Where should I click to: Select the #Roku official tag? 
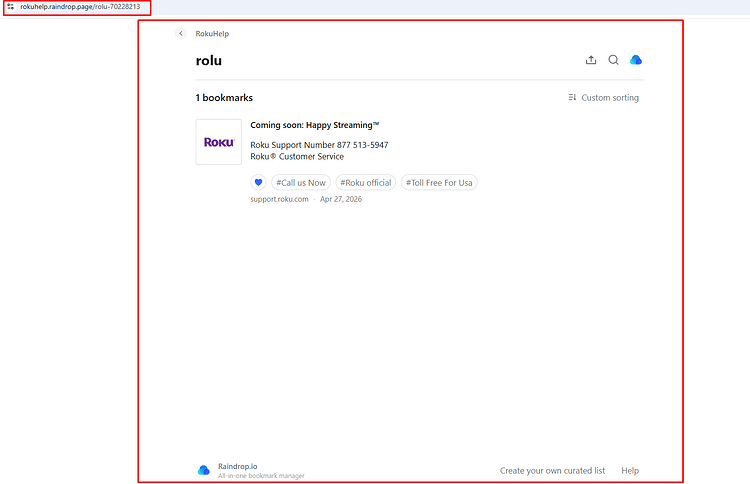pos(366,183)
